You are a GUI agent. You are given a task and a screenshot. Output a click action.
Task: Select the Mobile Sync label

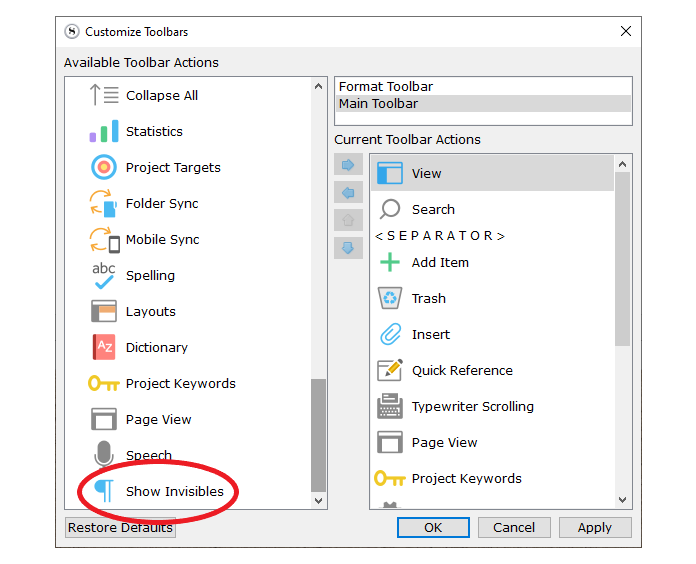pyautogui.click(x=162, y=240)
